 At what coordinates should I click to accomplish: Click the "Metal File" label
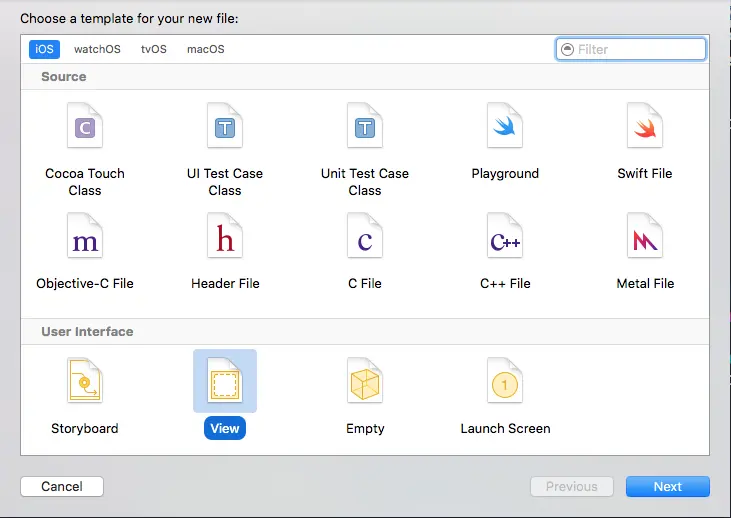[645, 283]
